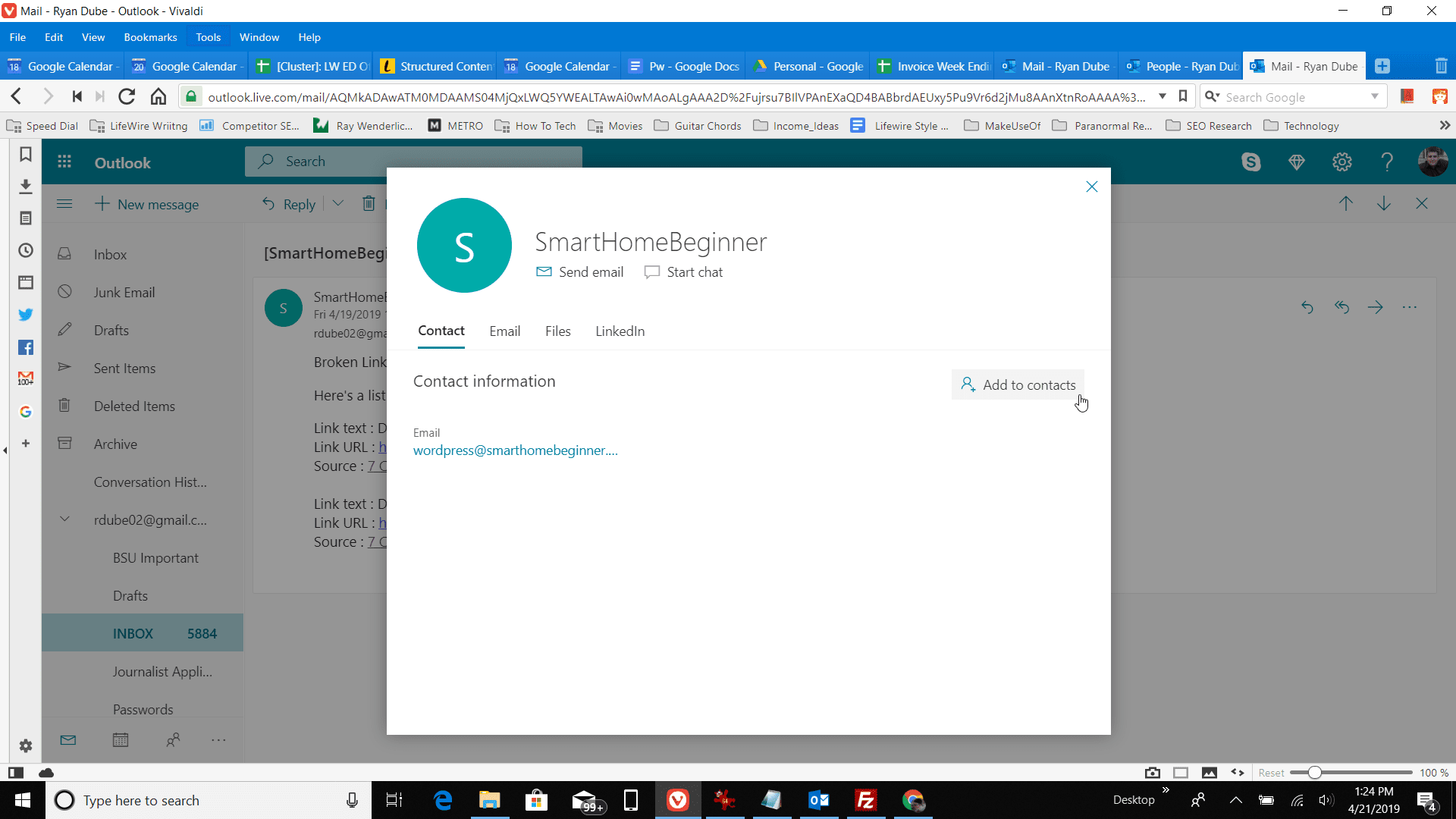
Task: Expand the rdube02@gmail.c... account tree
Action: [64, 519]
